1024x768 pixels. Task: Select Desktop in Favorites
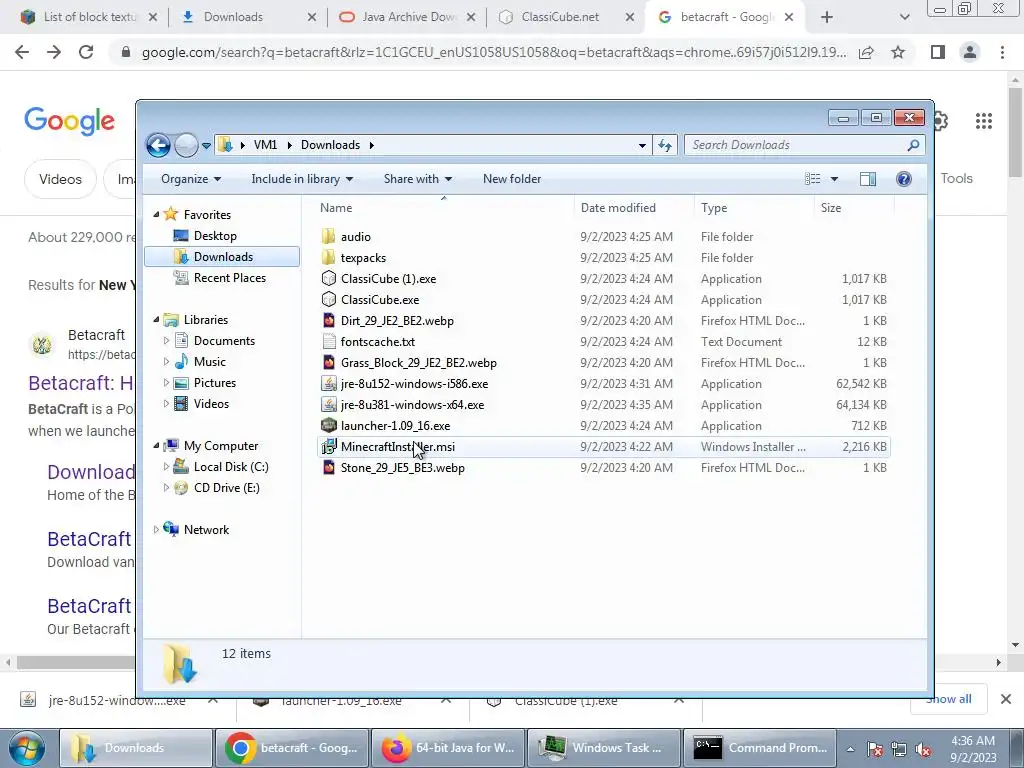(215, 236)
